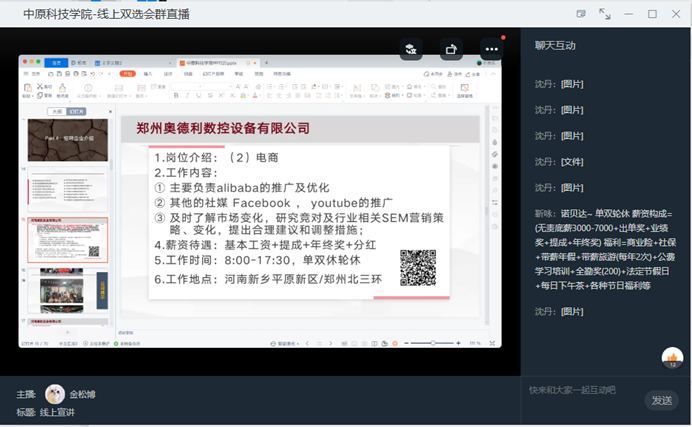Add a new WPS tab with plus
This screenshot has height=427, width=692.
(267, 63)
